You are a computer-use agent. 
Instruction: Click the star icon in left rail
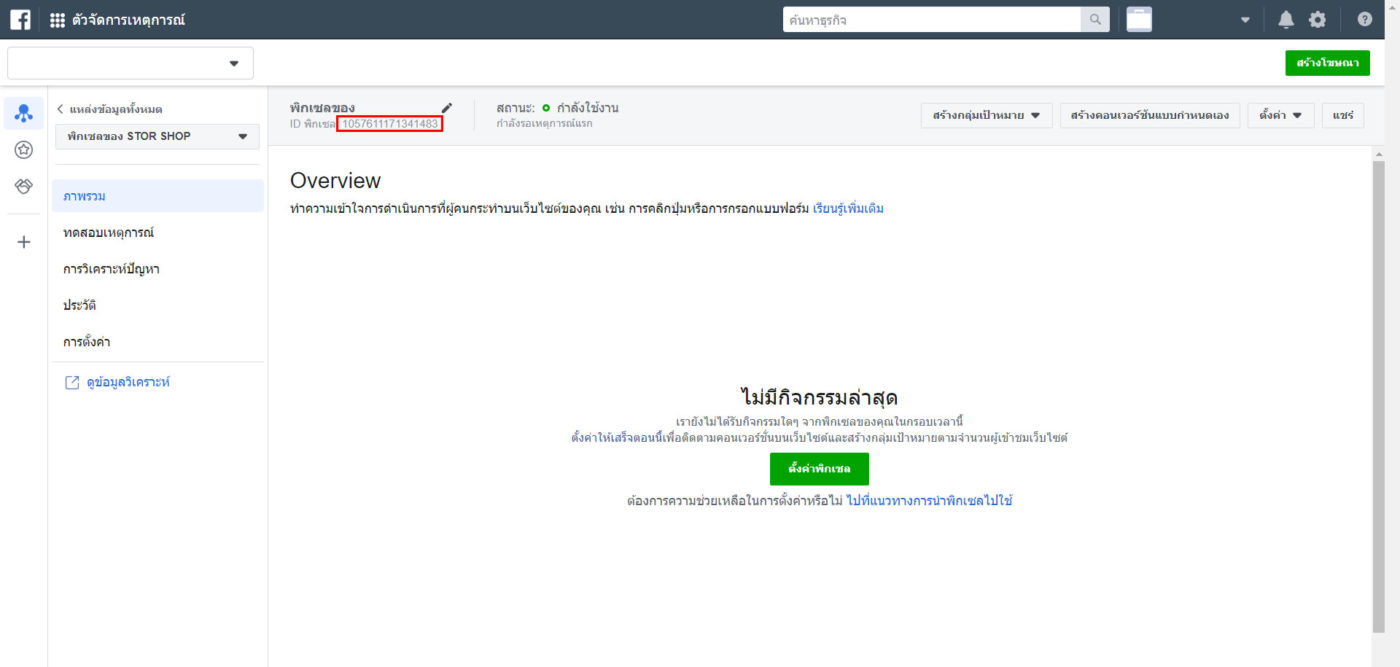pos(24,150)
